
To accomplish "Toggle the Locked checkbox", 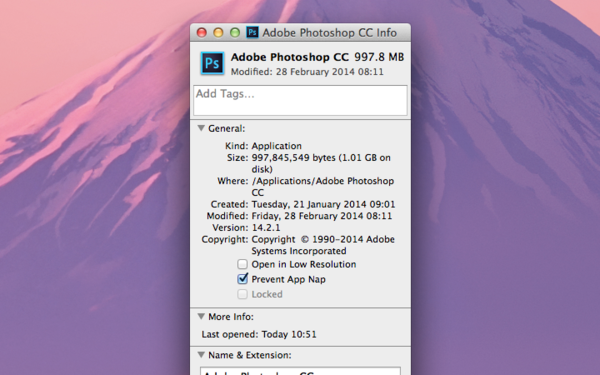I will click(242, 294).
